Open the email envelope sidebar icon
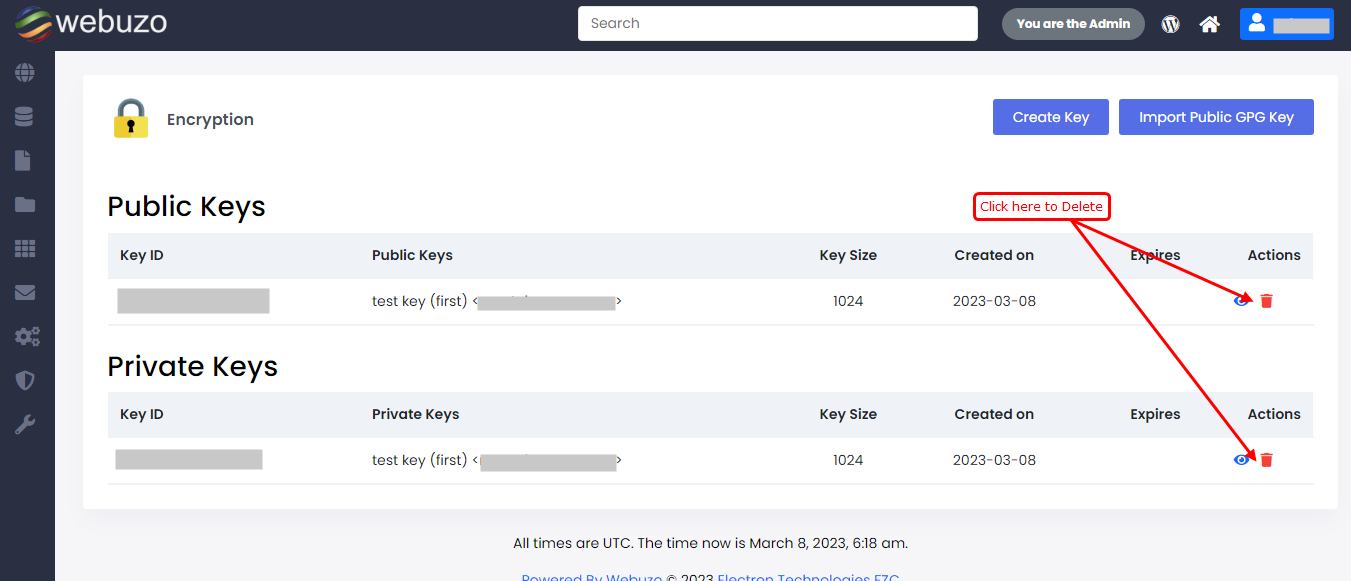The image size is (1351, 581). [25, 293]
